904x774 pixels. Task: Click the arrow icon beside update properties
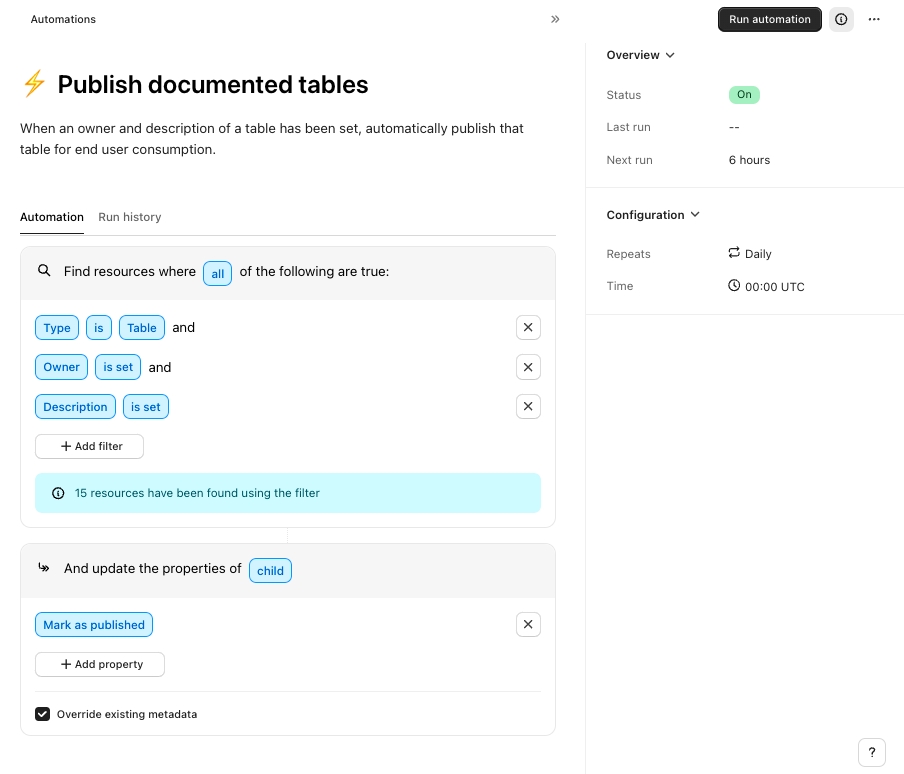[44, 568]
